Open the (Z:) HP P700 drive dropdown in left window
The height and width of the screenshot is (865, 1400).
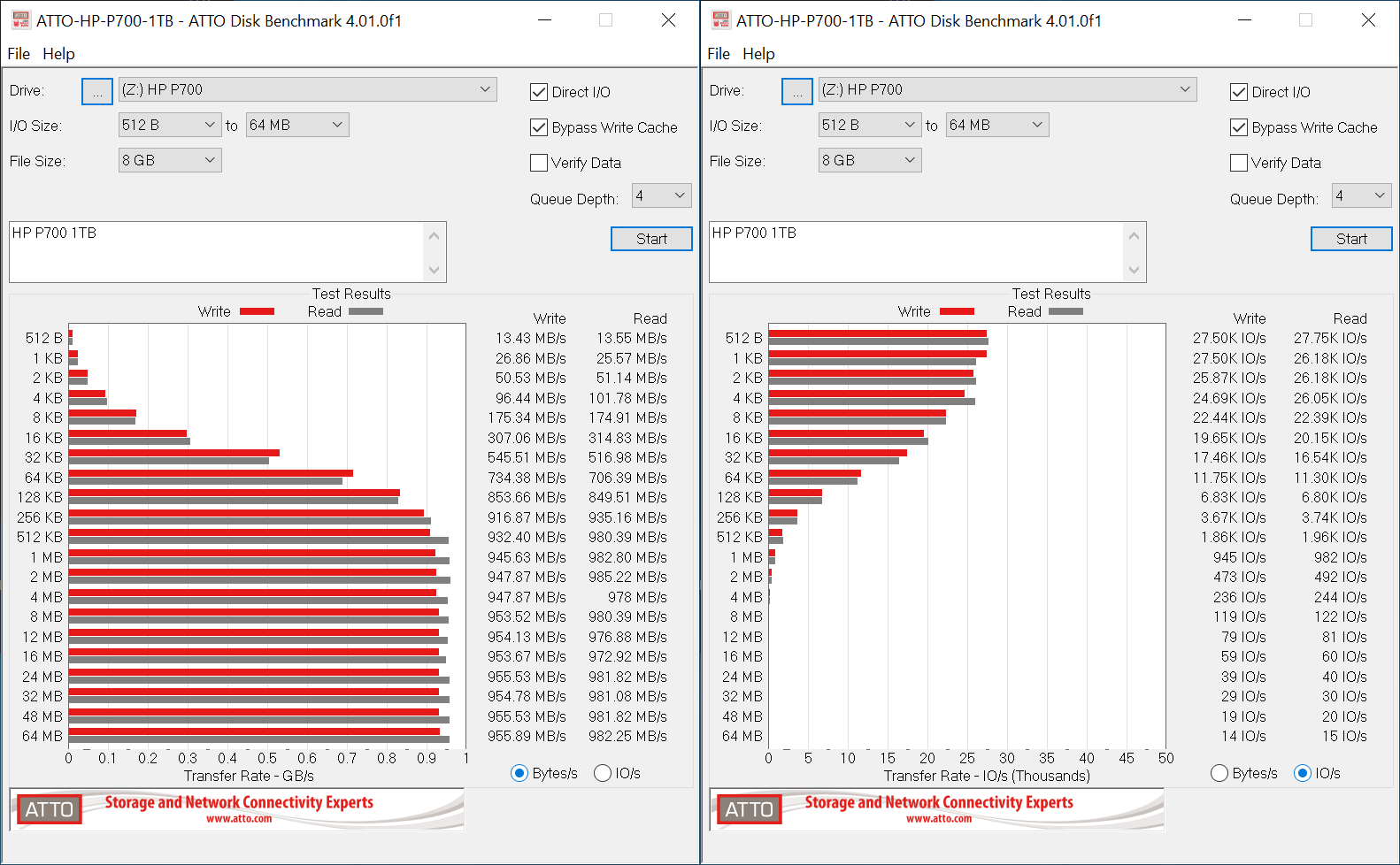[x=307, y=89]
